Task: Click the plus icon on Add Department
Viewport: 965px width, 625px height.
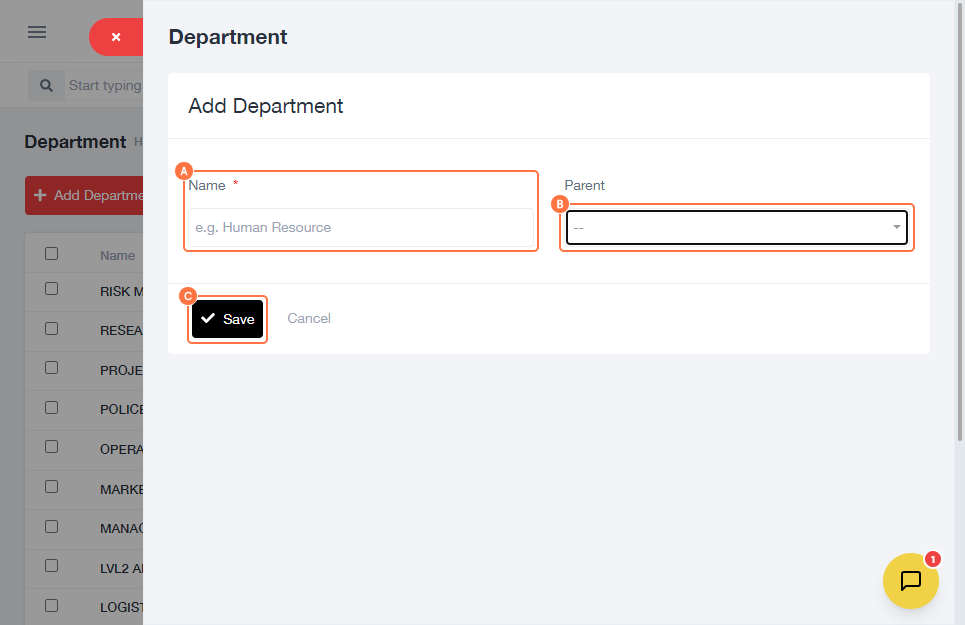Action: [x=40, y=195]
